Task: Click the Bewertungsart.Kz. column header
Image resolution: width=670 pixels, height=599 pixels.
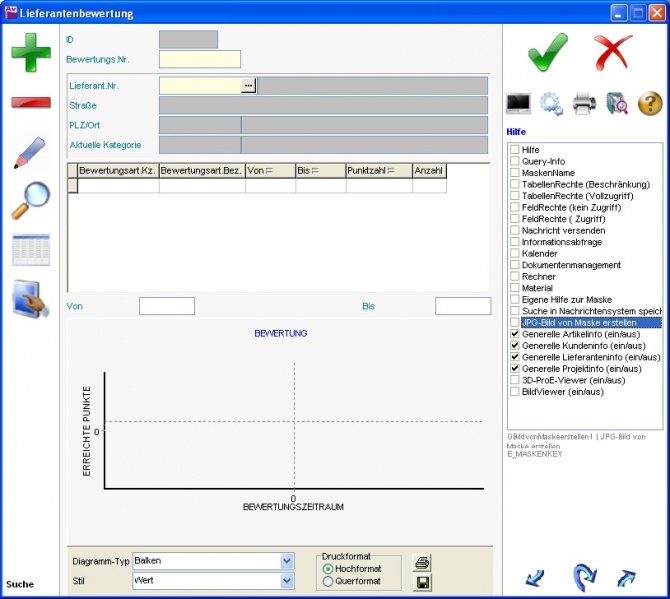Action: (x=118, y=171)
